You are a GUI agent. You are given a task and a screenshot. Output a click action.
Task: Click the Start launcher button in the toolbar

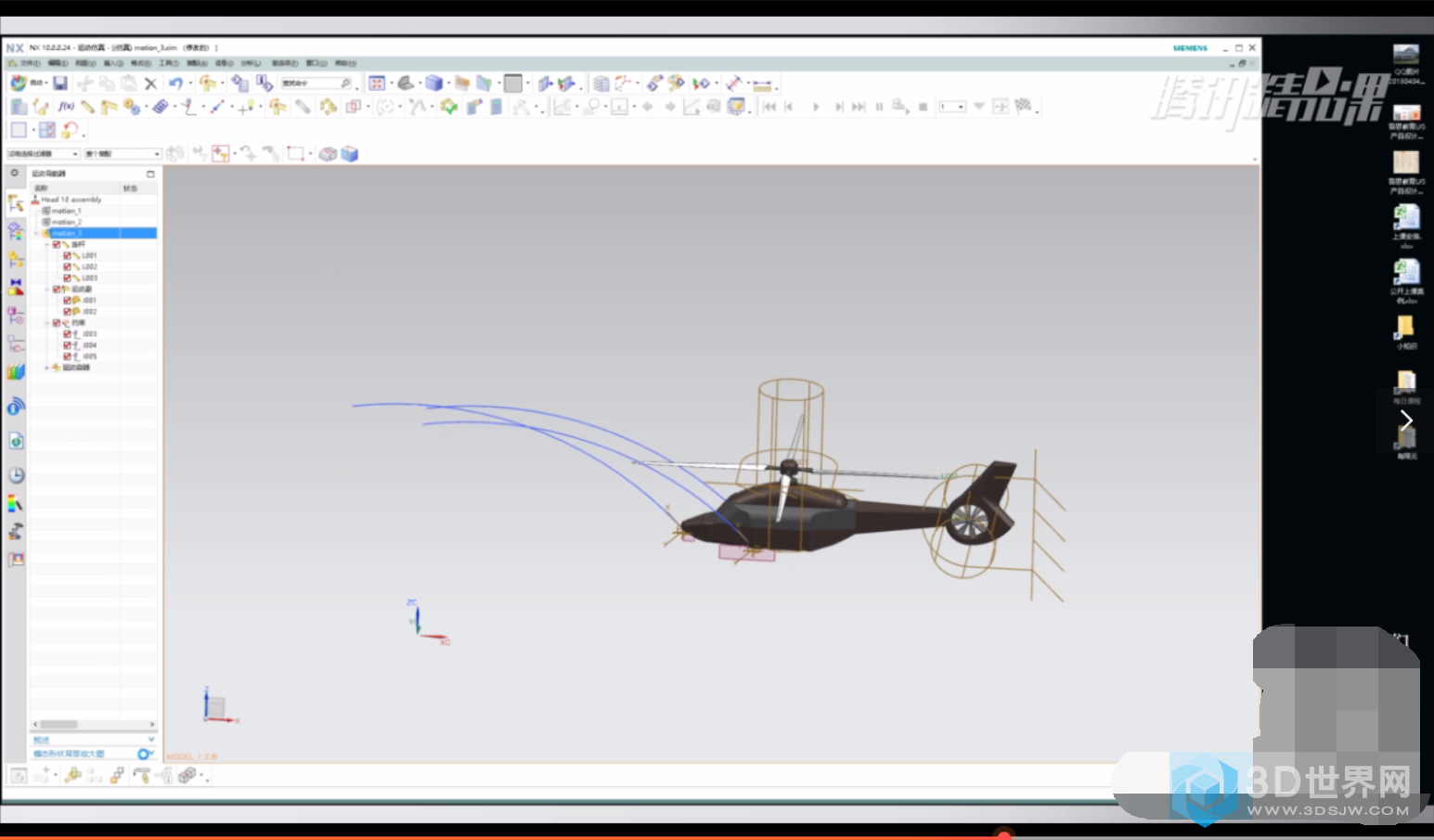[x=30, y=83]
